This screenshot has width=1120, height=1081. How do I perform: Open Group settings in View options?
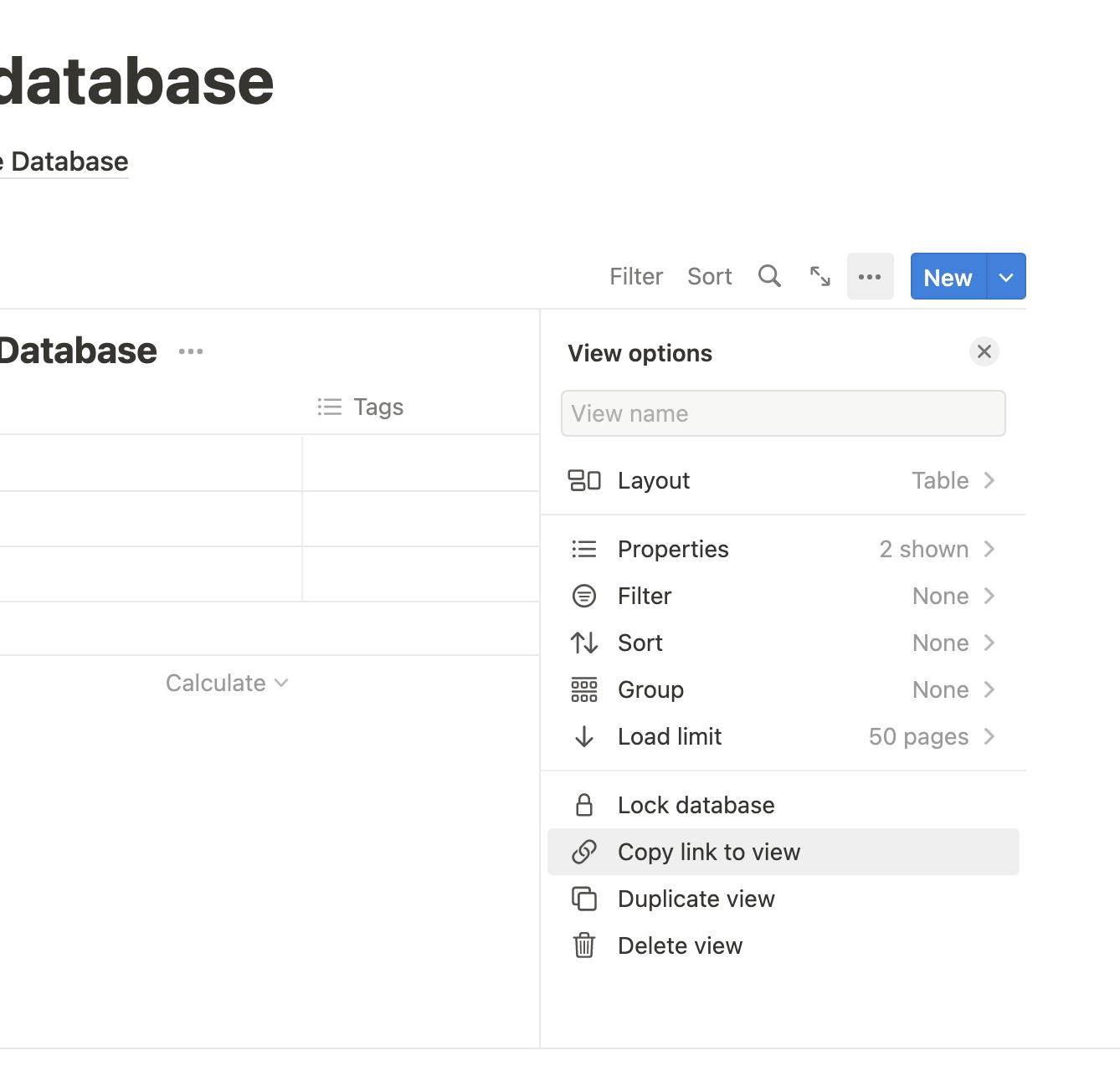[783, 689]
